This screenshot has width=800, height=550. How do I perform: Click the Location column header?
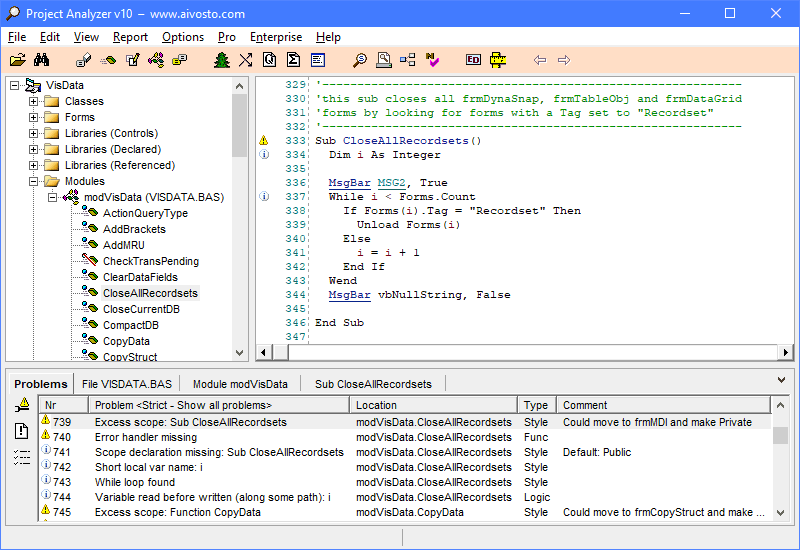pos(376,405)
